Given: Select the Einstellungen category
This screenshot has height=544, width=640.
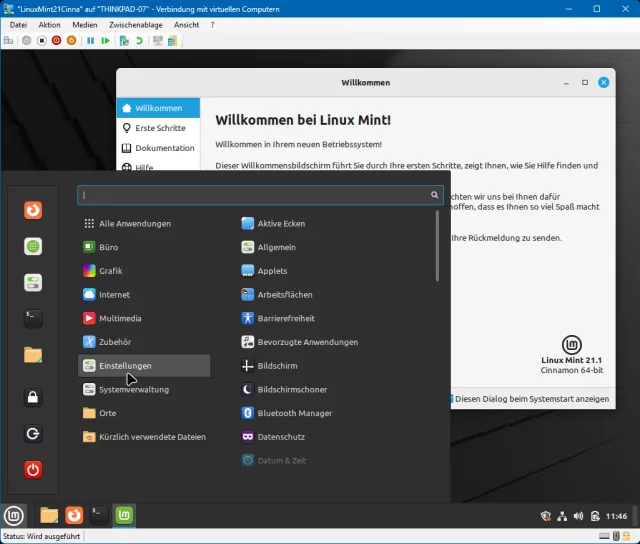Looking at the screenshot, I should click(144, 366).
